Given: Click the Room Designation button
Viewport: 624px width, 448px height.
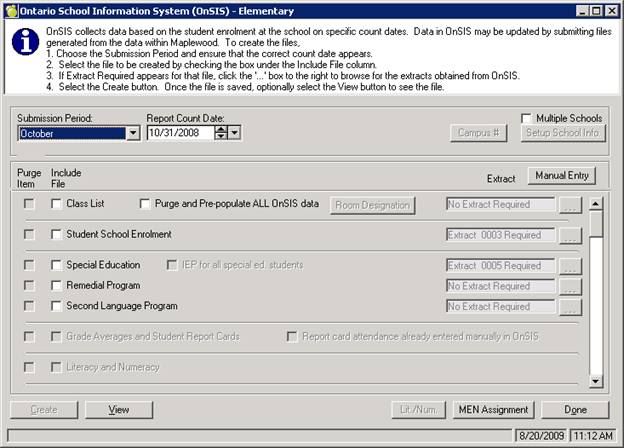Looking at the screenshot, I should coord(372,205).
